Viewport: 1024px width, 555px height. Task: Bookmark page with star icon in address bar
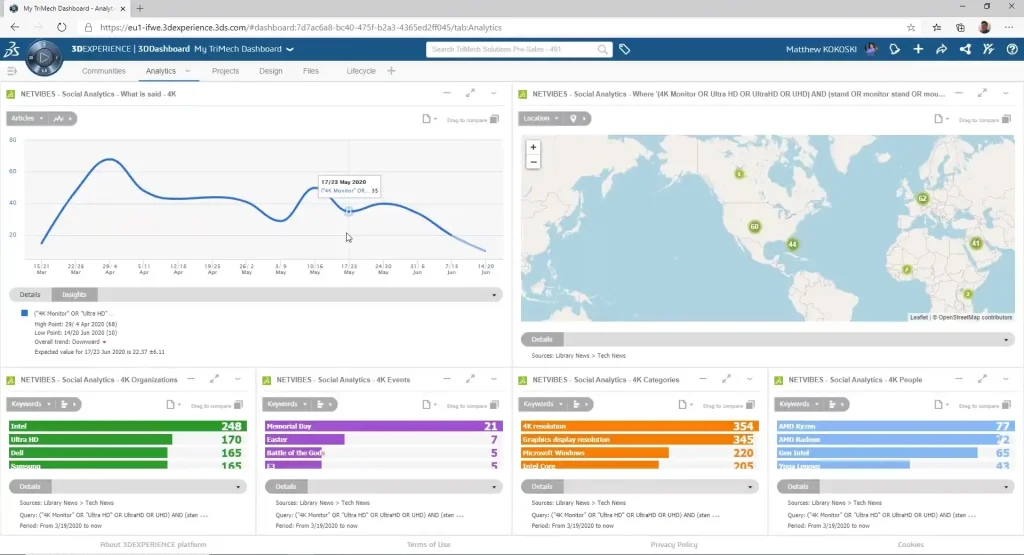(911, 27)
